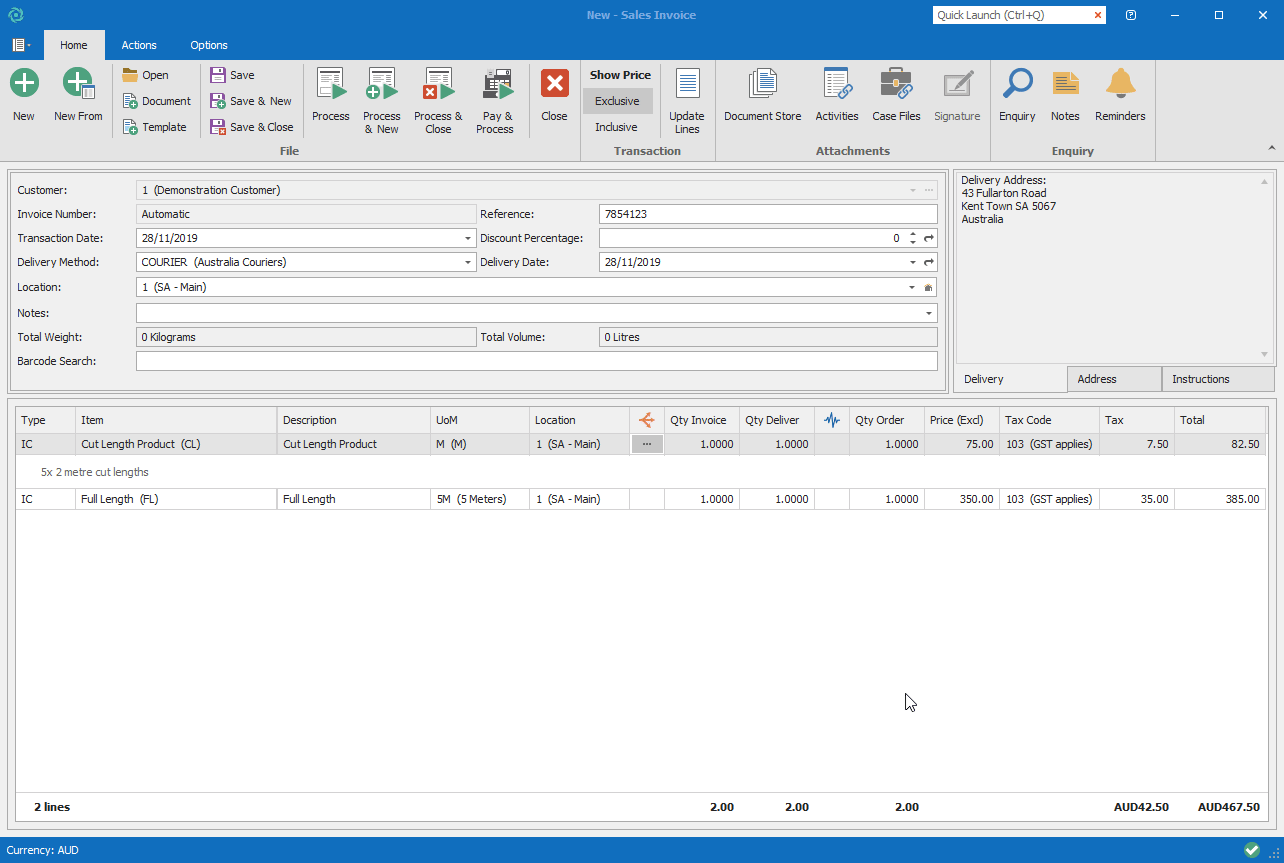Expand the Location dropdown
This screenshot has width=1284, height=863.
[911, 288]
